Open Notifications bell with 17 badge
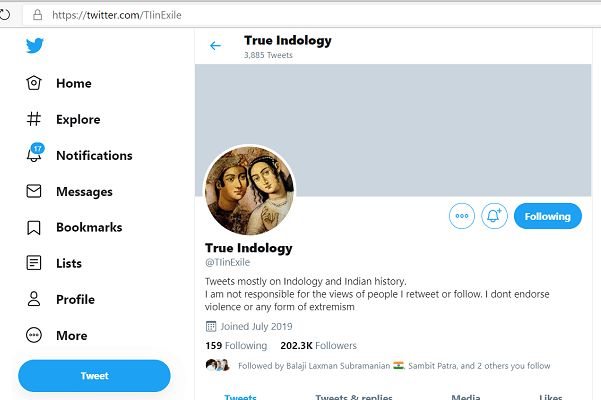 [x=35, y=155]
